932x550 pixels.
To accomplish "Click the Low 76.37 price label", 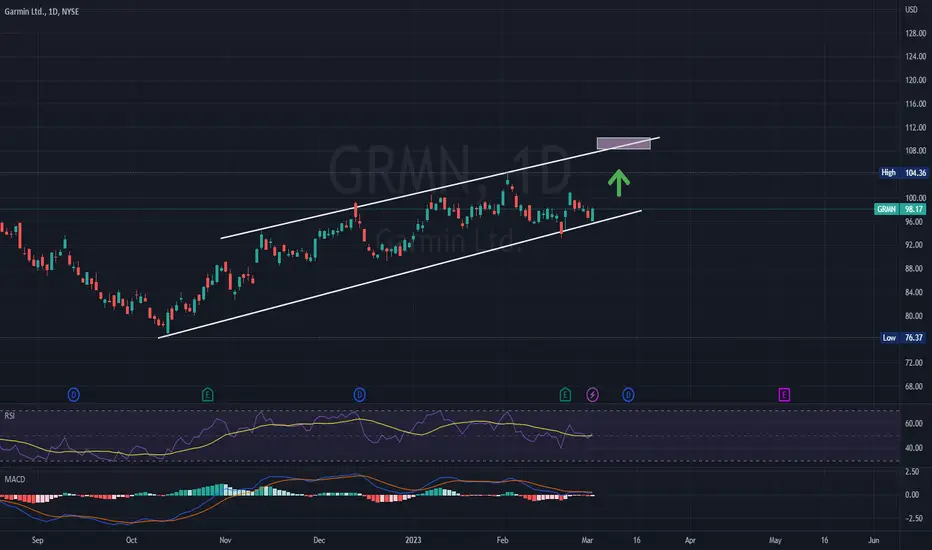I will coord(903,338).
